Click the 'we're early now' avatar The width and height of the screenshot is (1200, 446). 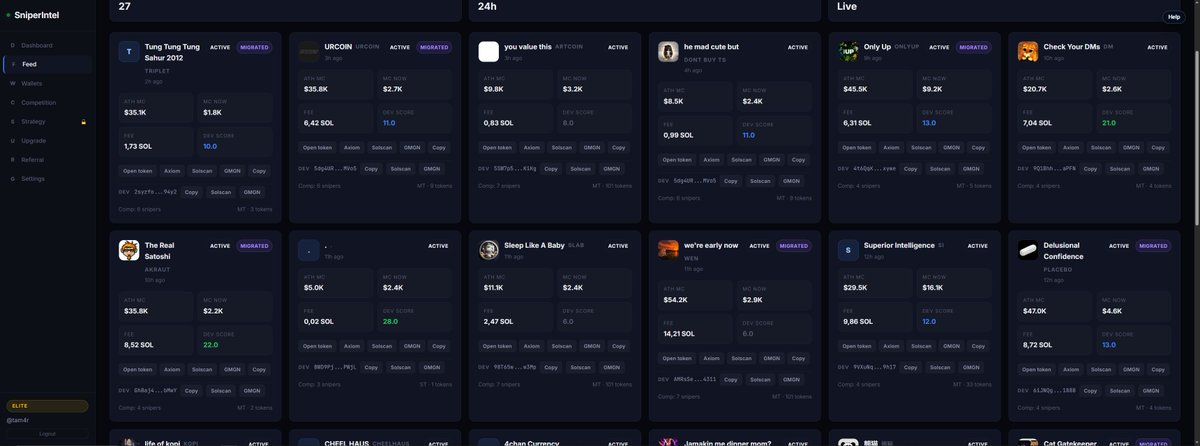point(668,250)
